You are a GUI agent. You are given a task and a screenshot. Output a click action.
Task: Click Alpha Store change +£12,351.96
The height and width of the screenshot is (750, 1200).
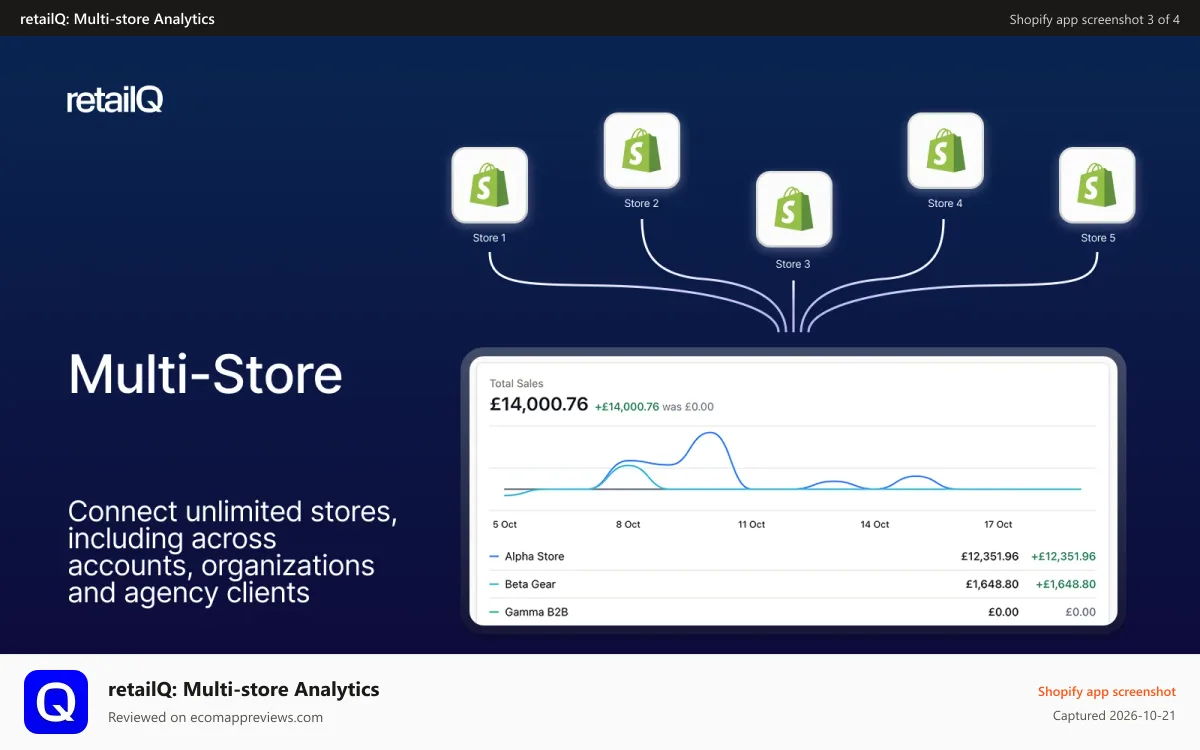click(x=1063, y=557)
